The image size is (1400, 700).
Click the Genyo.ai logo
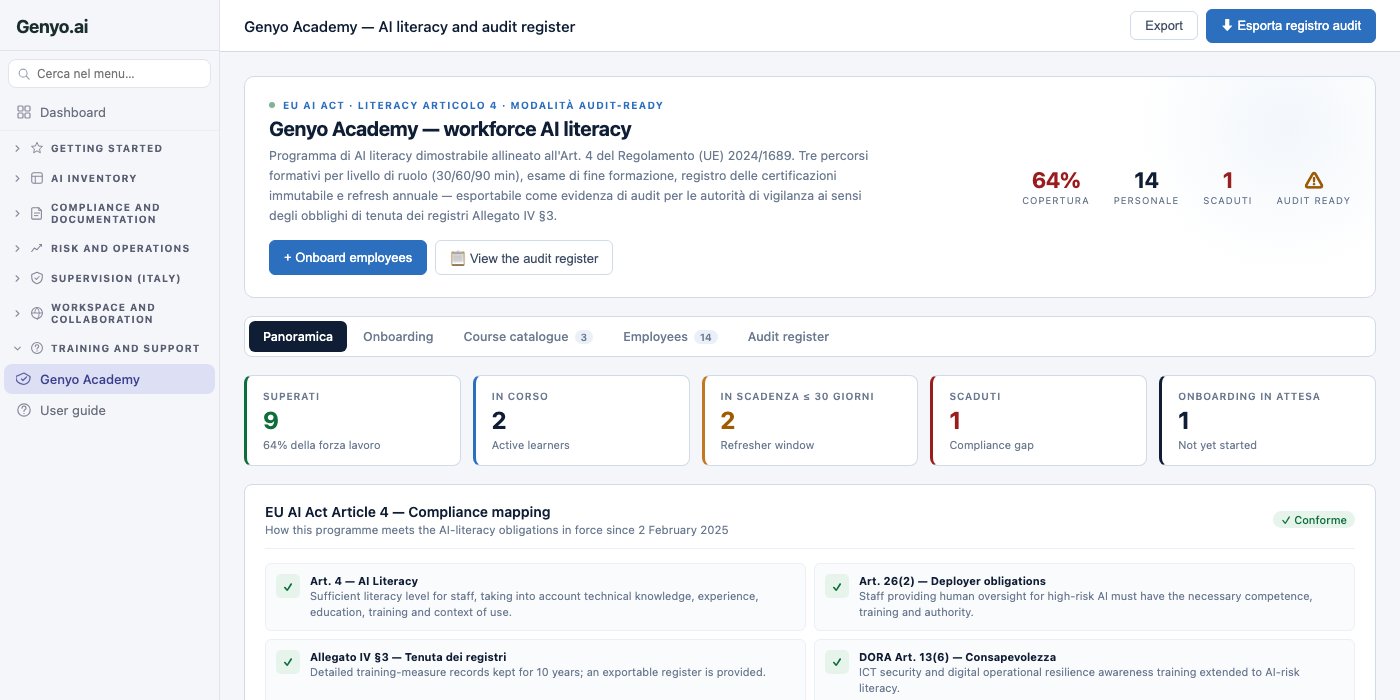52,27
